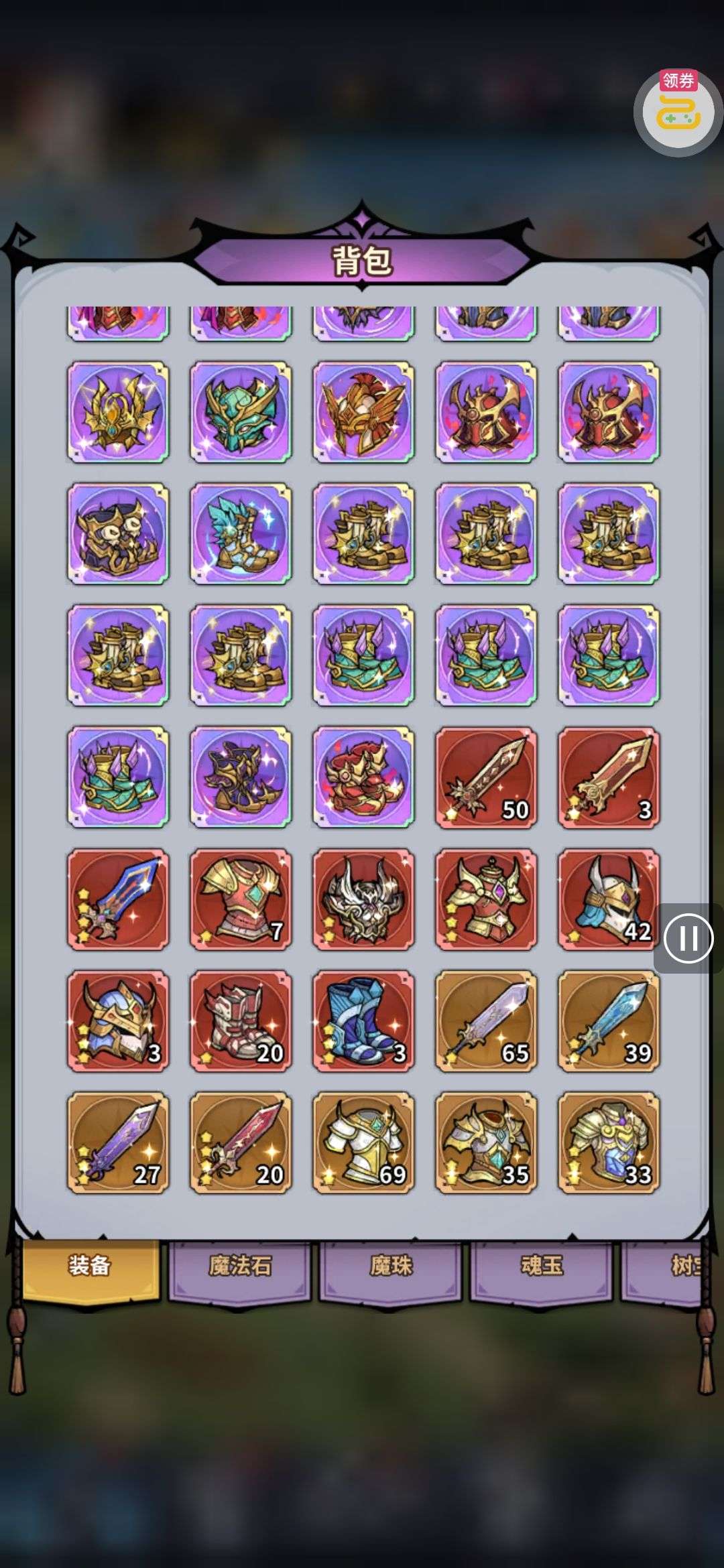Switch to the 魔法石 tab
Image resolution: width=724 pixels, height=1568 pixels.
pos(240,1266)
